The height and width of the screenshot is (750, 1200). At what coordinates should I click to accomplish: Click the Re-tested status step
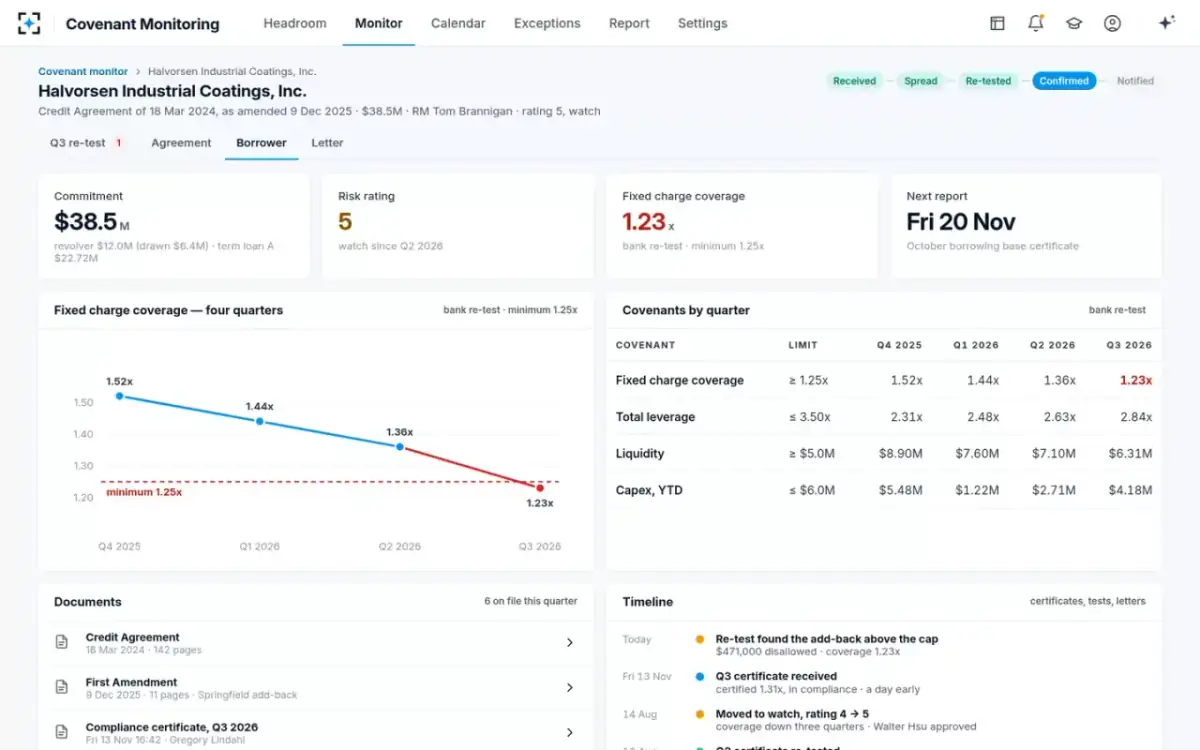tap(988, 81)
